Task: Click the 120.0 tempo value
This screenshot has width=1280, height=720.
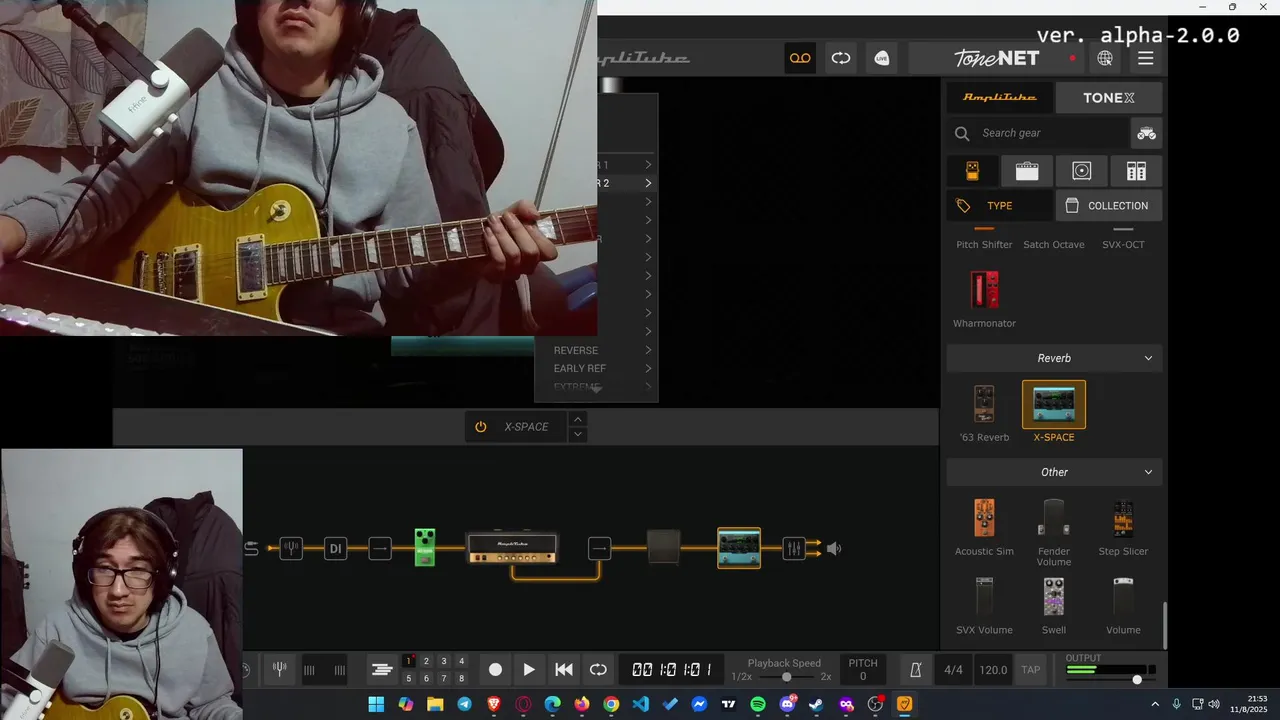Action: point(993,670)
